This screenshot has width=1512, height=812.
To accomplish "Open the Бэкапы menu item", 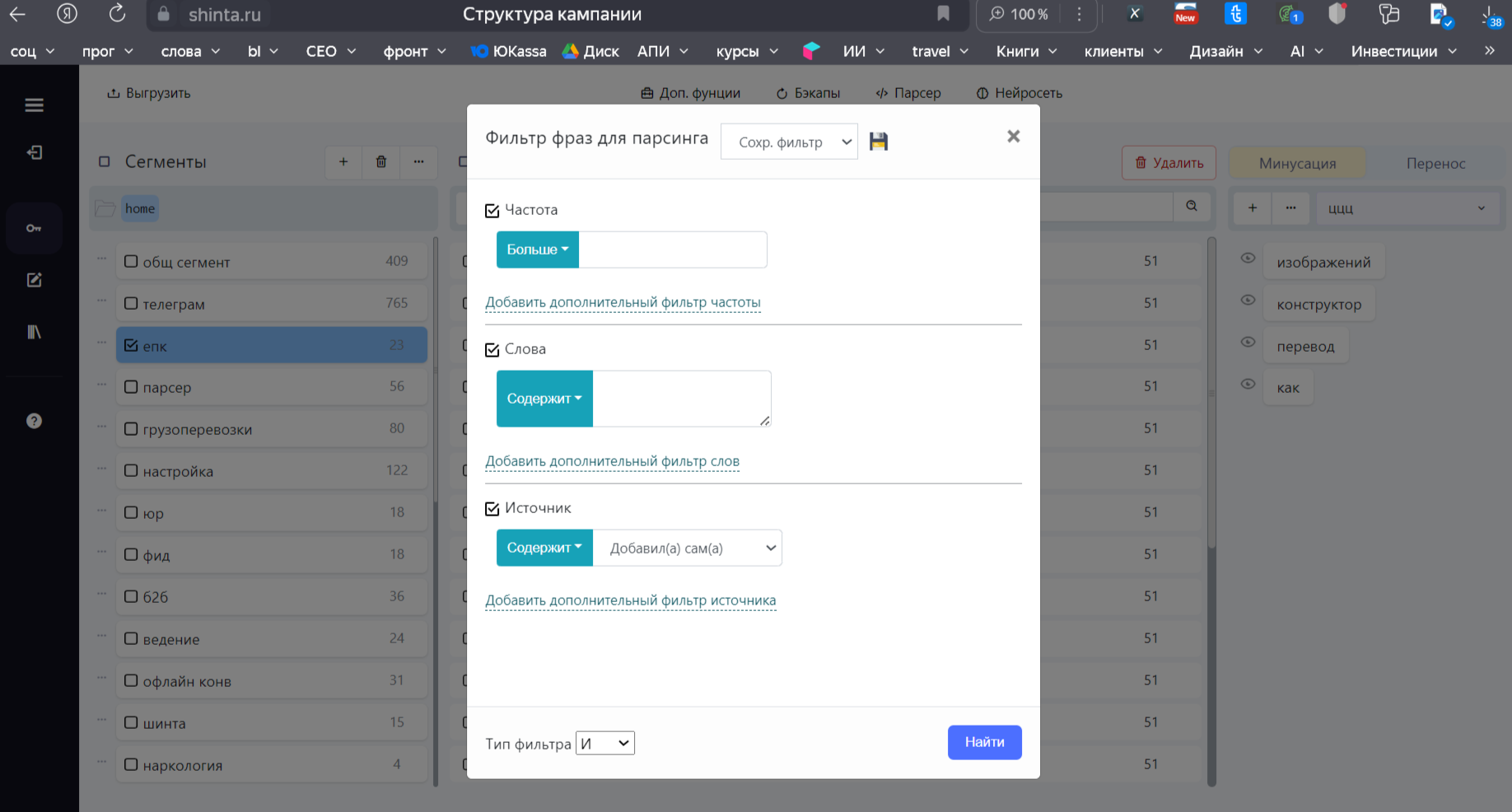I will (x=808, y=93).
